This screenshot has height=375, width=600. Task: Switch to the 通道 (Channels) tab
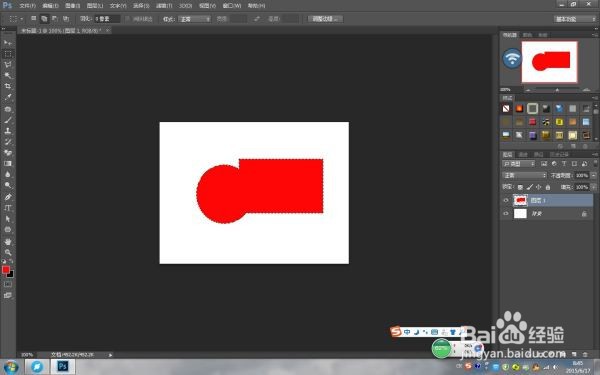(x=523, y=154)
